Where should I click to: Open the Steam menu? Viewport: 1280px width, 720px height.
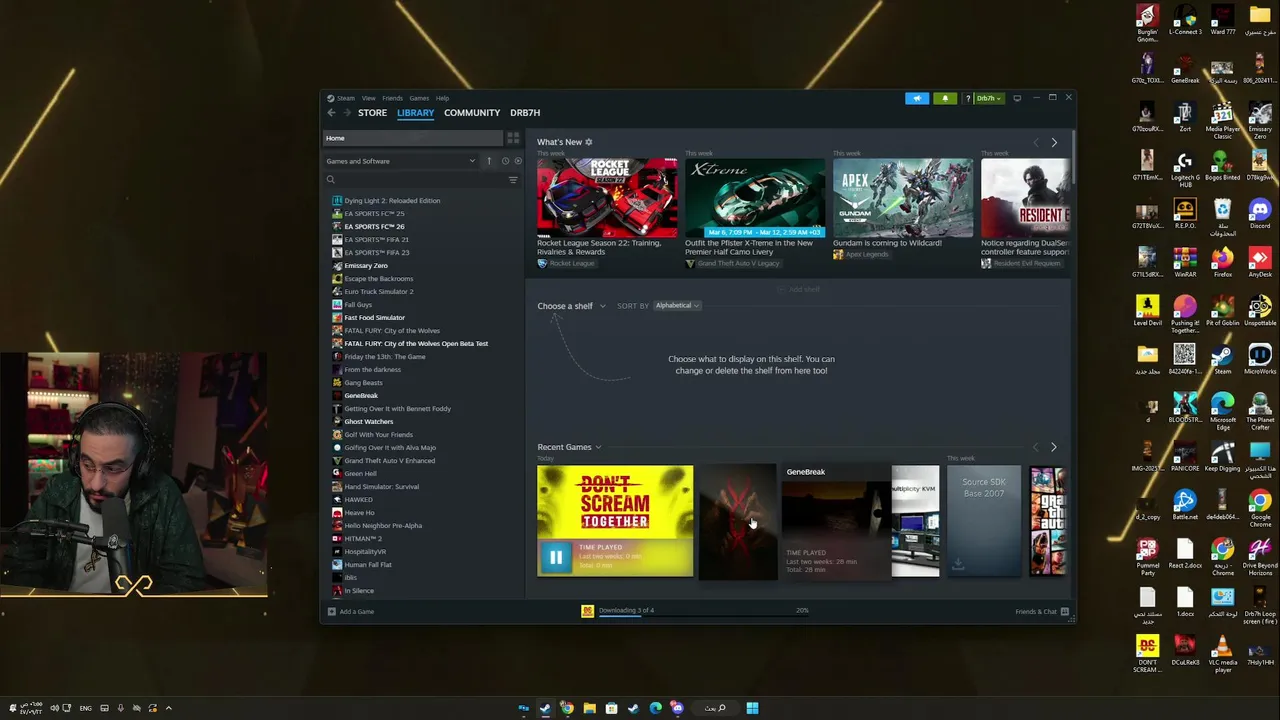coord(345,98)
